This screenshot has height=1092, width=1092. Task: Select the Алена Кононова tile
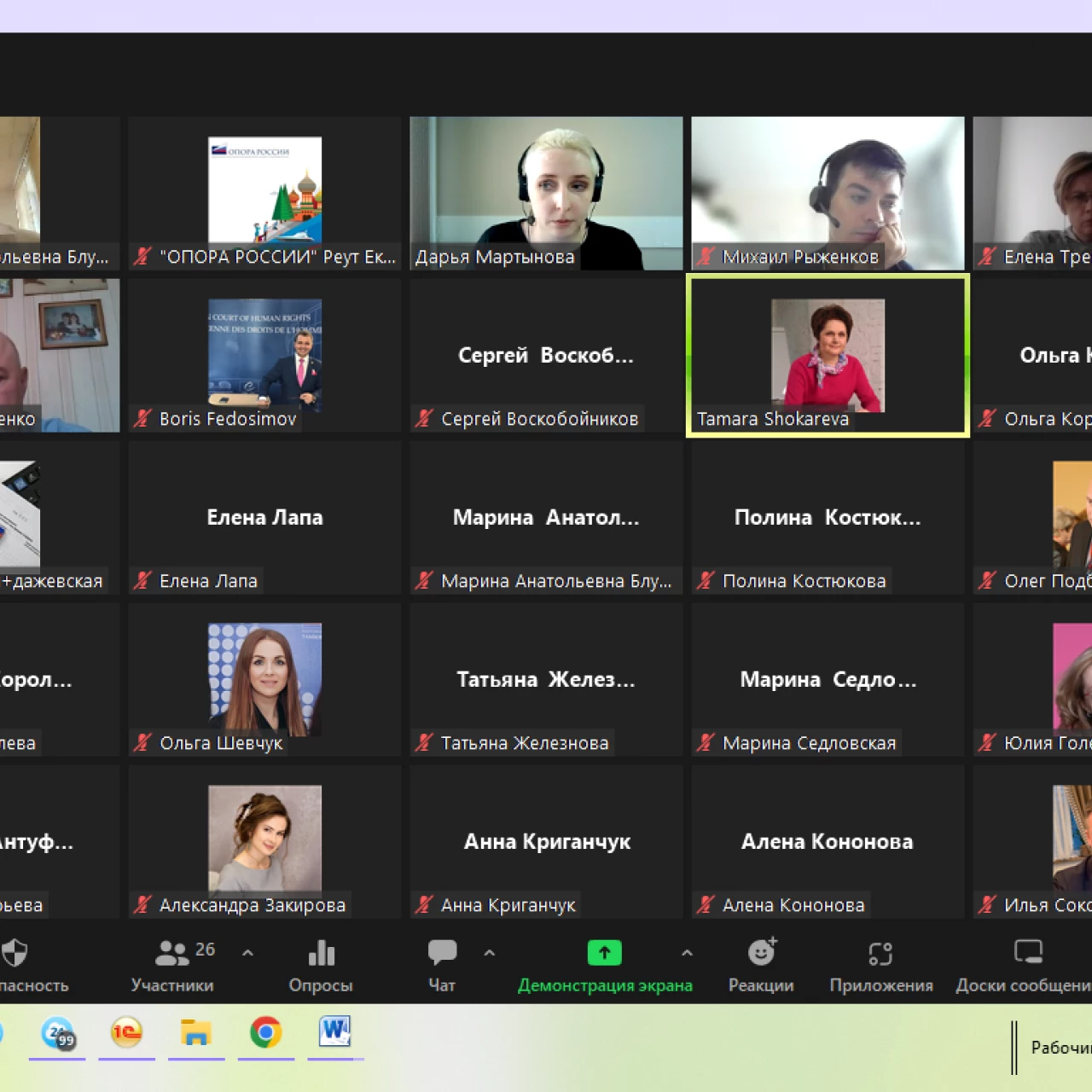(828, 842)
